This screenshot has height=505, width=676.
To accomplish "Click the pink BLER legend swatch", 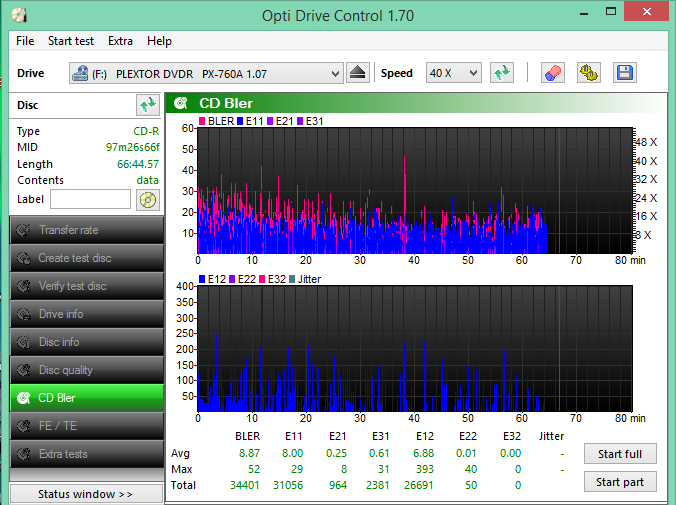I will [202, 121].
